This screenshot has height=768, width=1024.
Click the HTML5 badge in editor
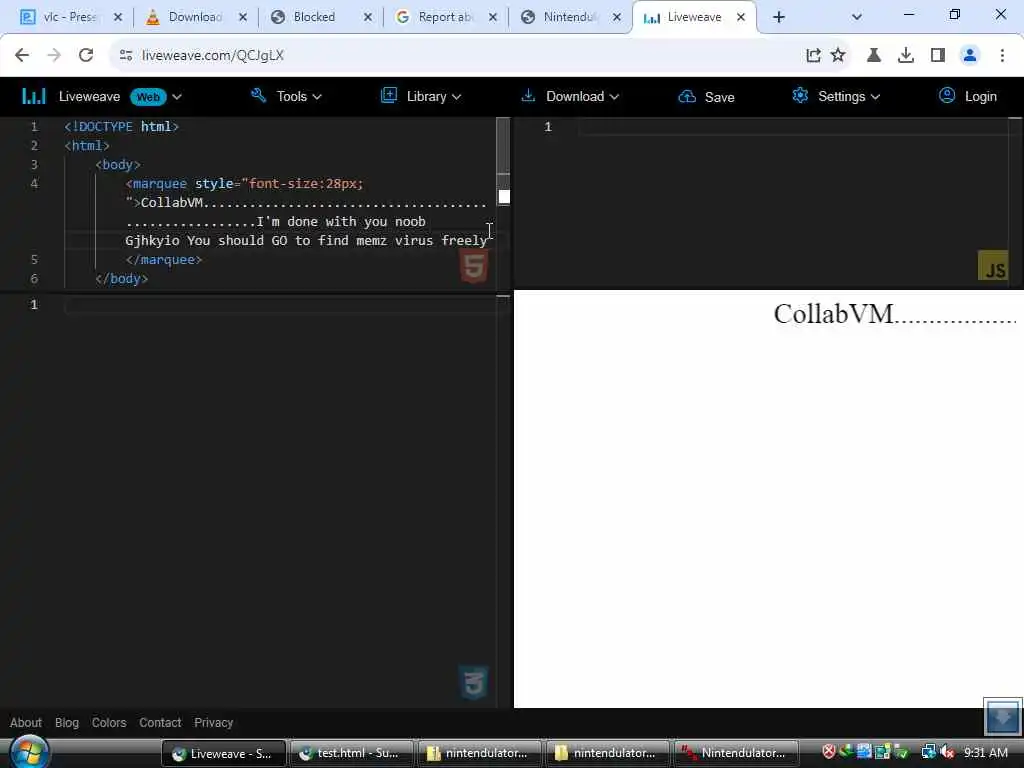click(474, 268)
